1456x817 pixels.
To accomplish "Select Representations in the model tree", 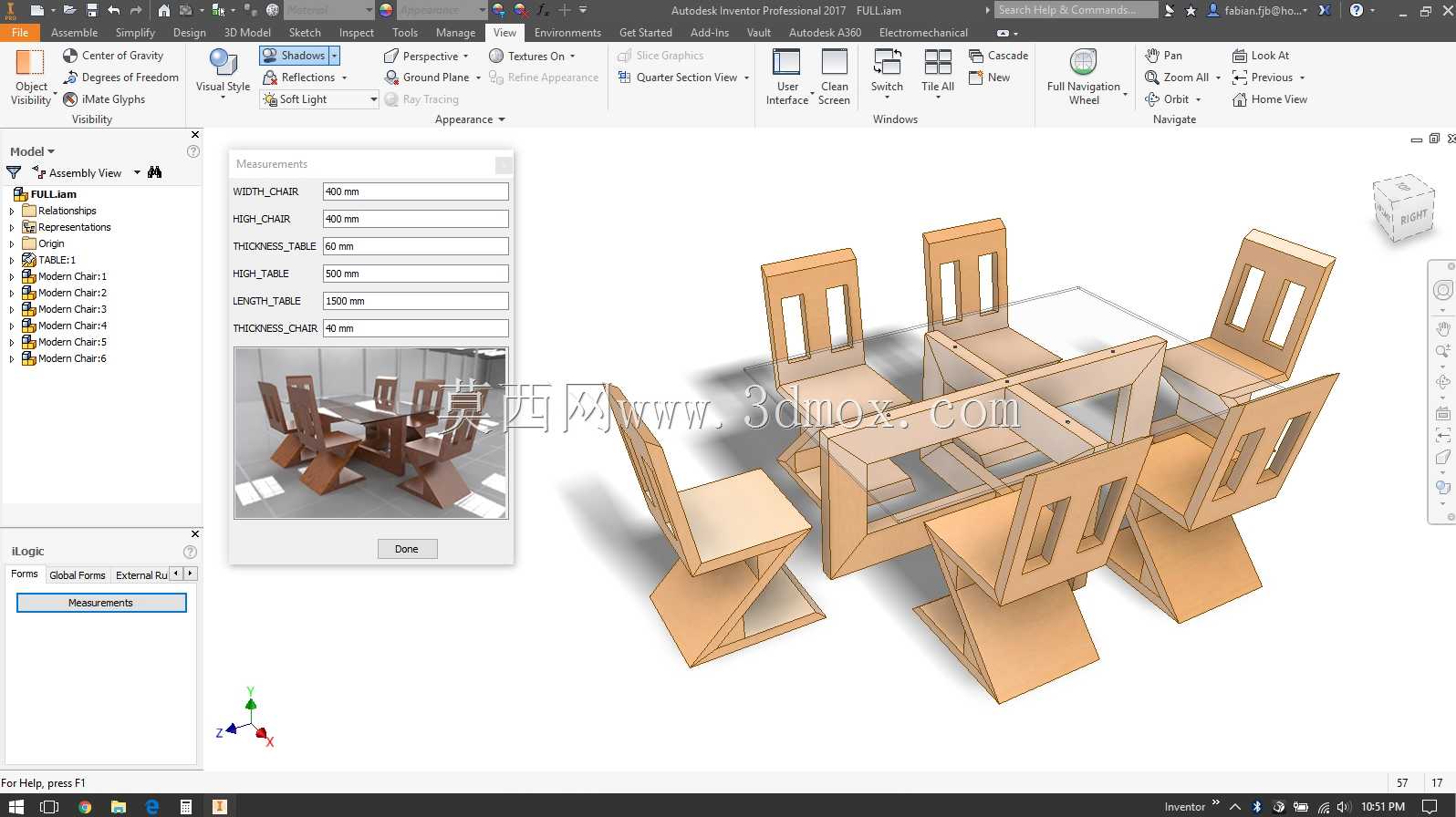I will point(74,227).
